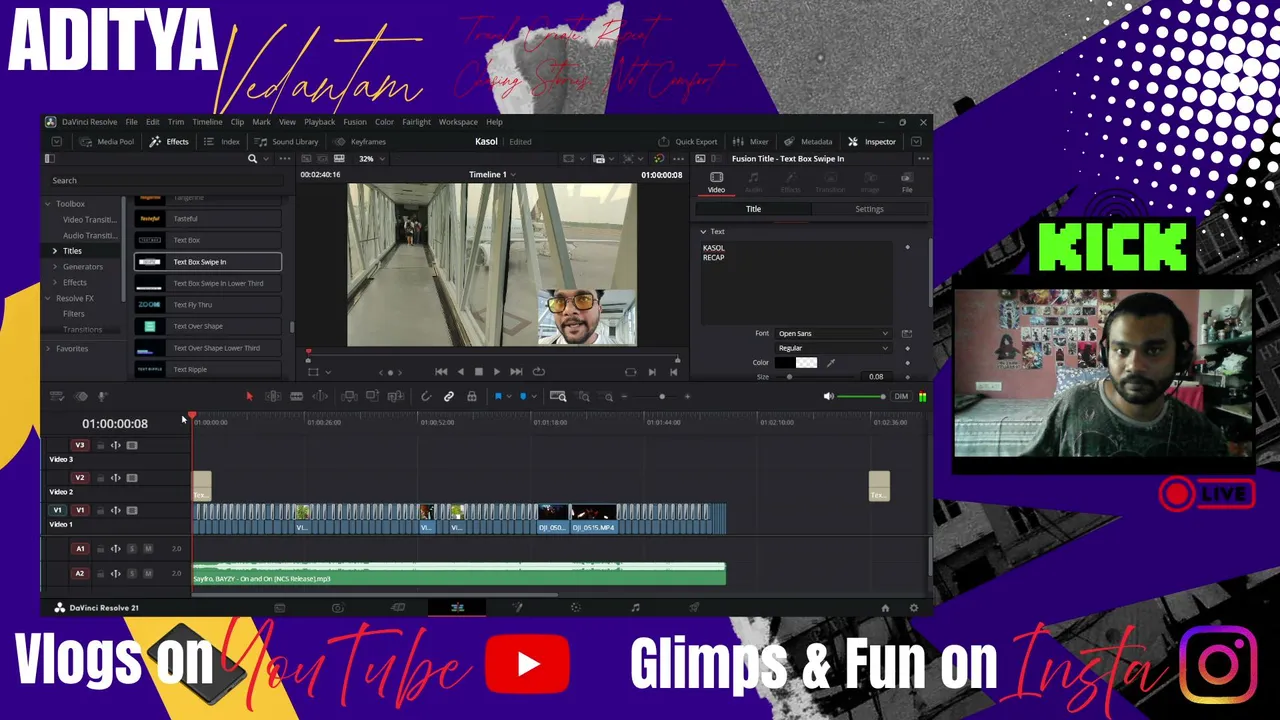The width and height of the screenshot is (1280, 720).
Task: Switch to the Fusion page
Action: click(x=517, y=607)
